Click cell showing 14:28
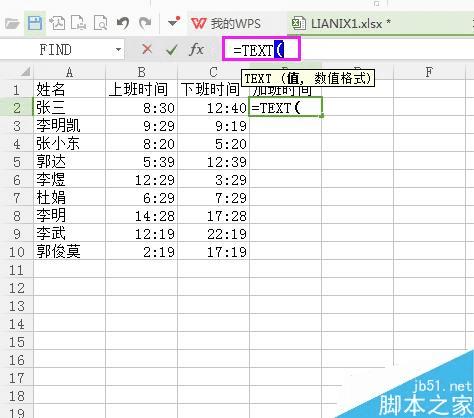Screen dimensions: 474x418 [141, 215]
